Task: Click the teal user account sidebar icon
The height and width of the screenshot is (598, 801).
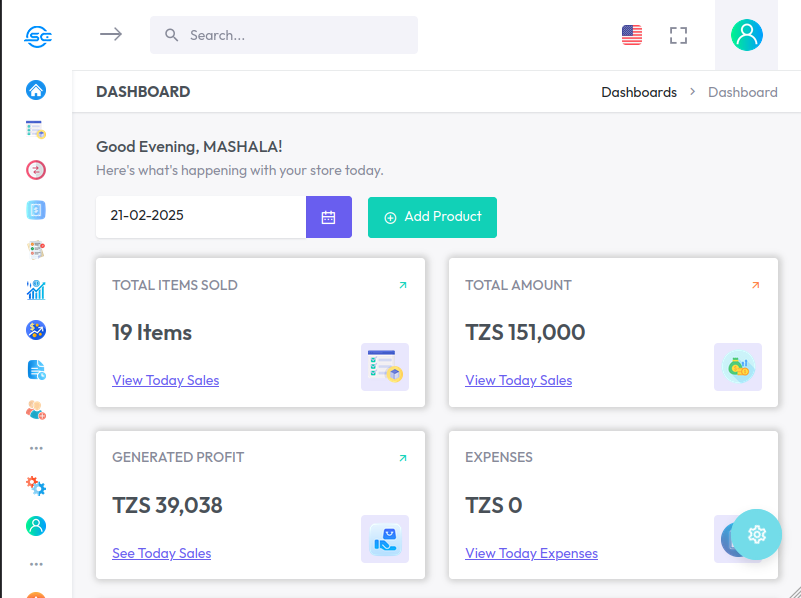Action: [36, 525]
